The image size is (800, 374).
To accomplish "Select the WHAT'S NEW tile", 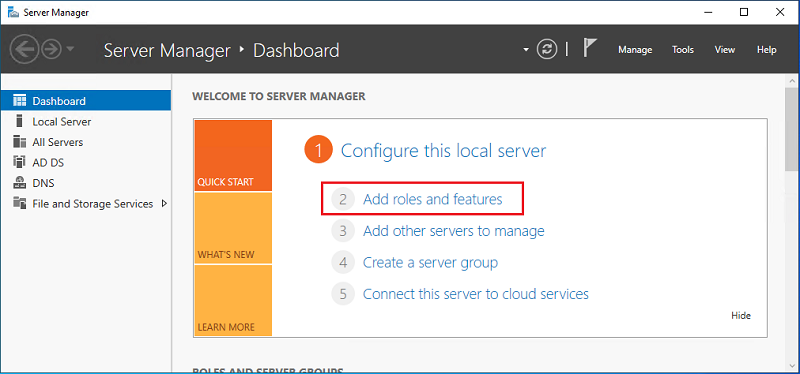I will click(233, 228).
